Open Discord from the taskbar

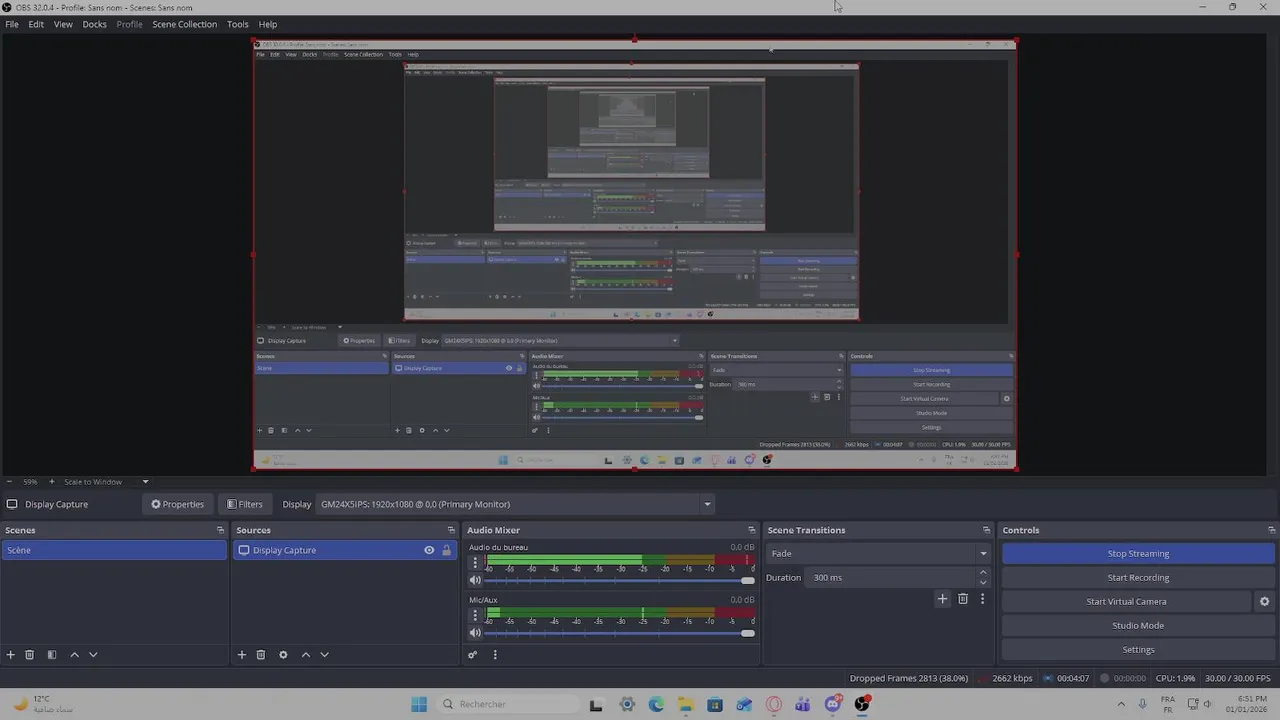tap(832, 704)
